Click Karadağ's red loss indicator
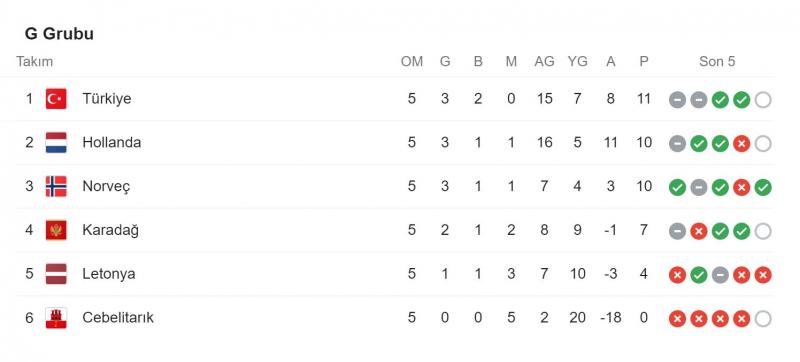800x362 pixels. point(698,231)
